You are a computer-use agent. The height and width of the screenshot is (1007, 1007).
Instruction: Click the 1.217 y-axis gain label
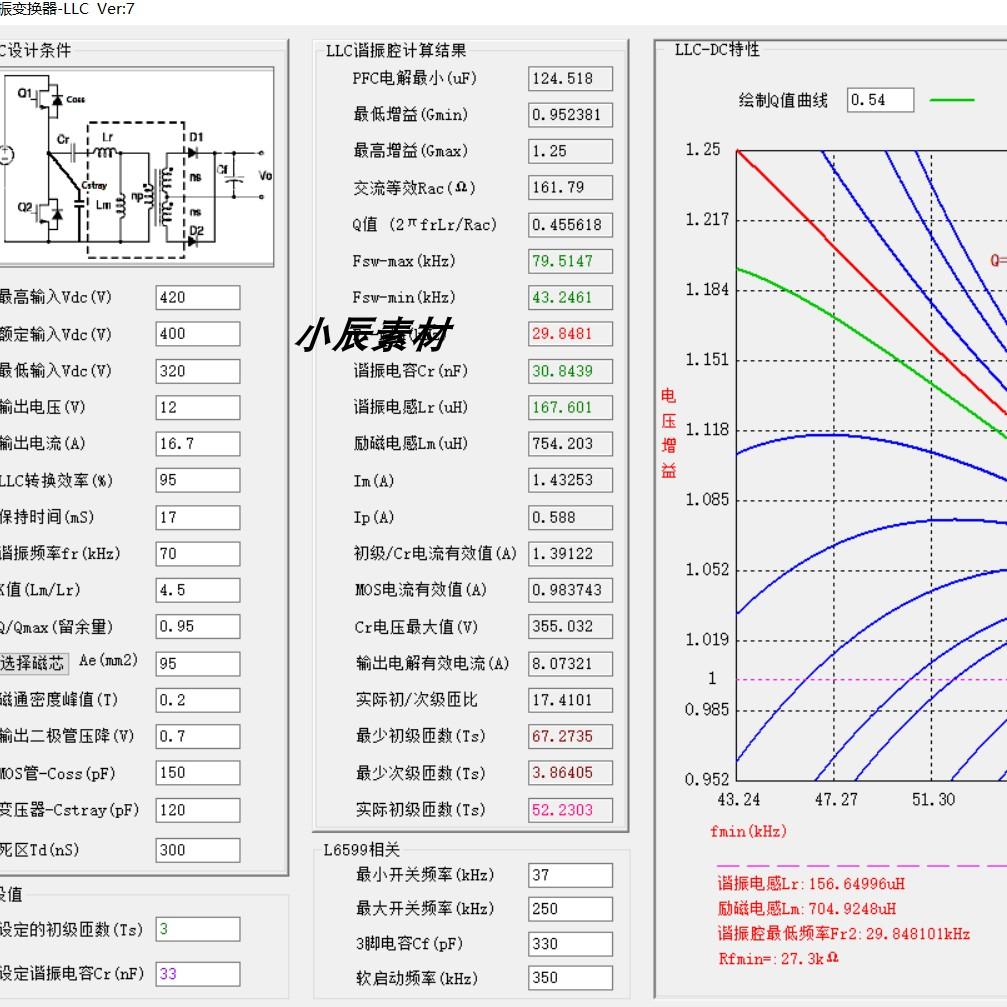(x=707, y=220)
